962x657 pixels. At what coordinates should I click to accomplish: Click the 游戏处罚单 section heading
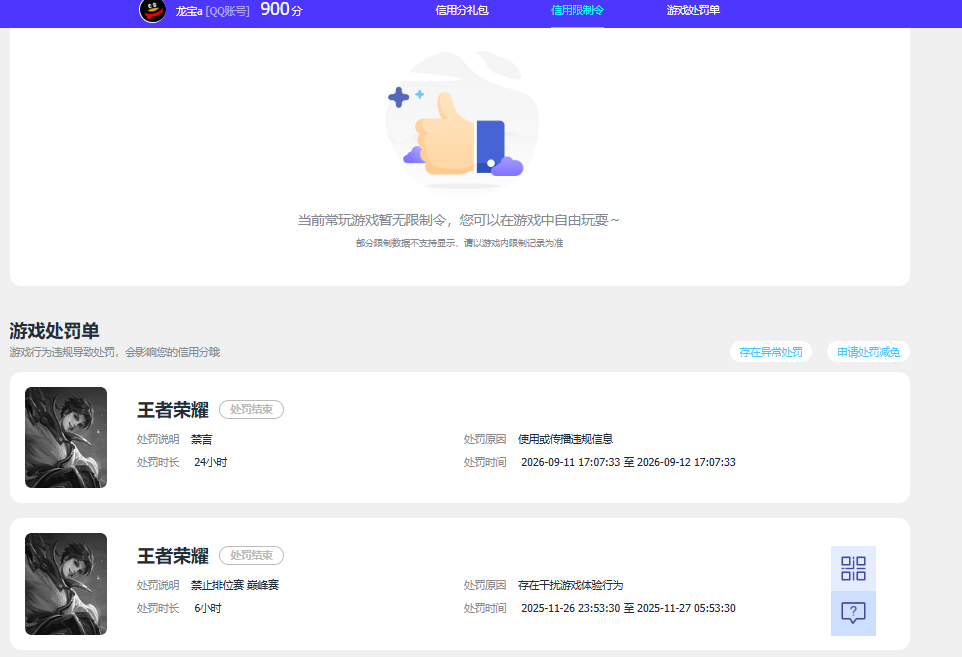point(55,331)
